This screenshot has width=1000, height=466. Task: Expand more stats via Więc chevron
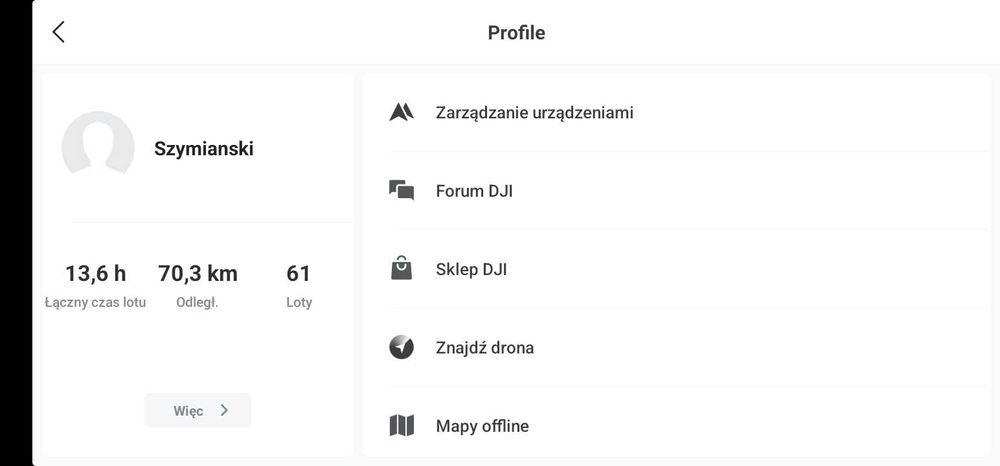pyautogui.click(x=198, y=410)
